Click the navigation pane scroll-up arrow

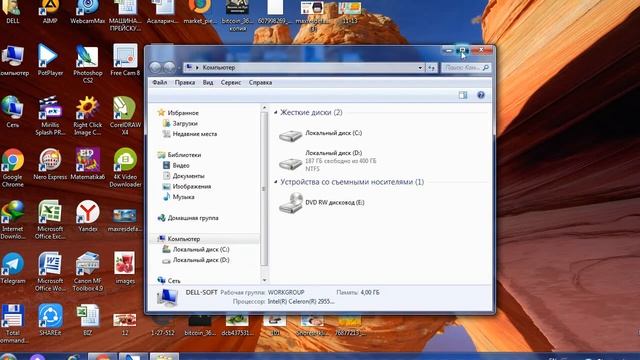[264, 108]
